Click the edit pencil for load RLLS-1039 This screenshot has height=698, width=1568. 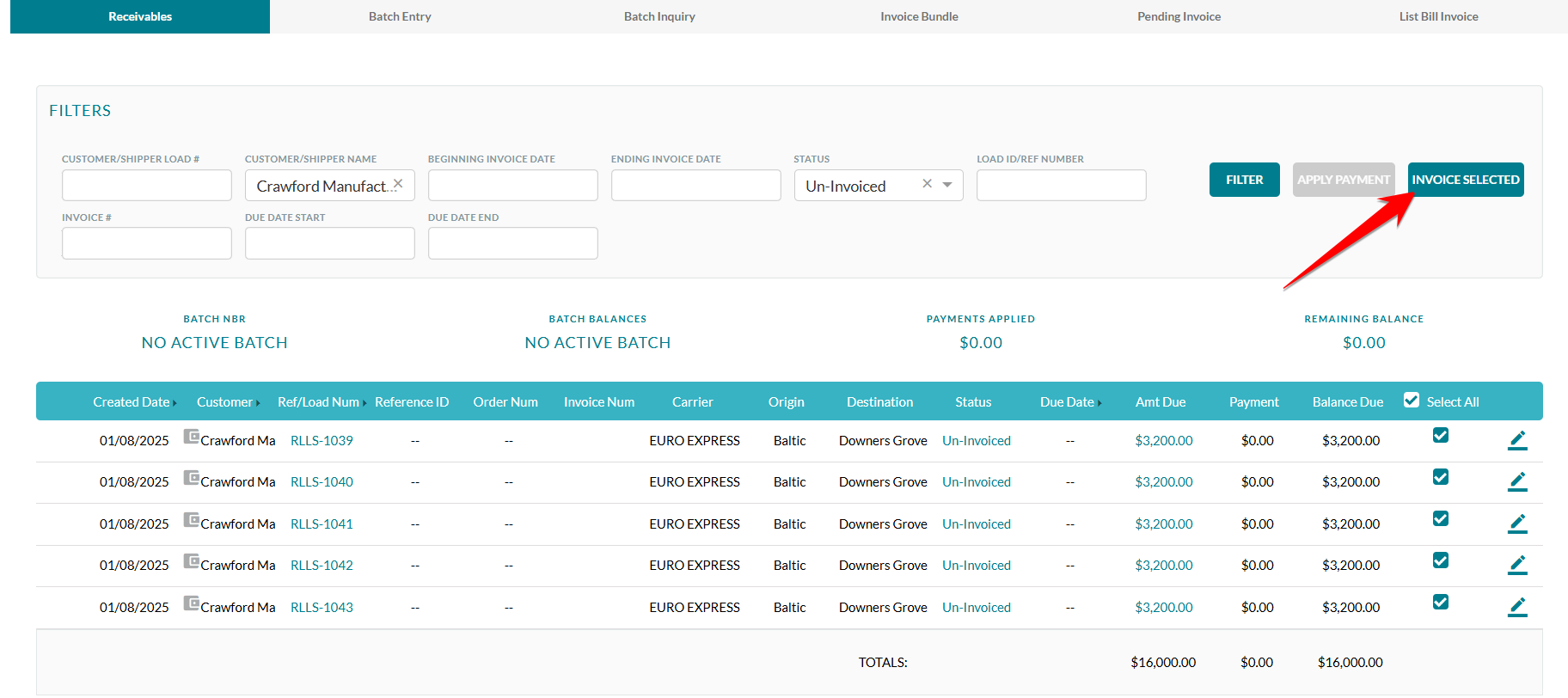[x=1517, y=440]
